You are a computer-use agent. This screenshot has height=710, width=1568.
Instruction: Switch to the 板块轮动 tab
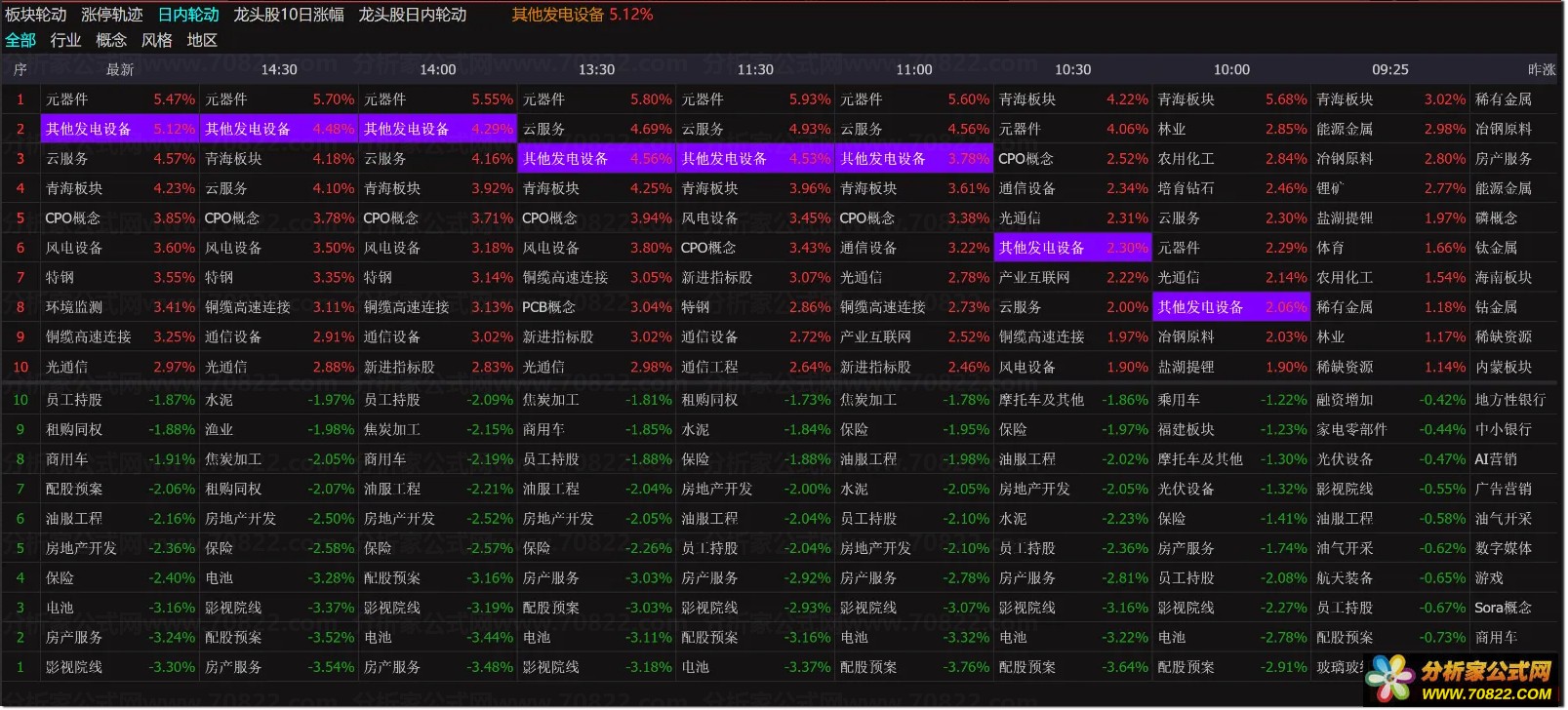pos(36,15)
